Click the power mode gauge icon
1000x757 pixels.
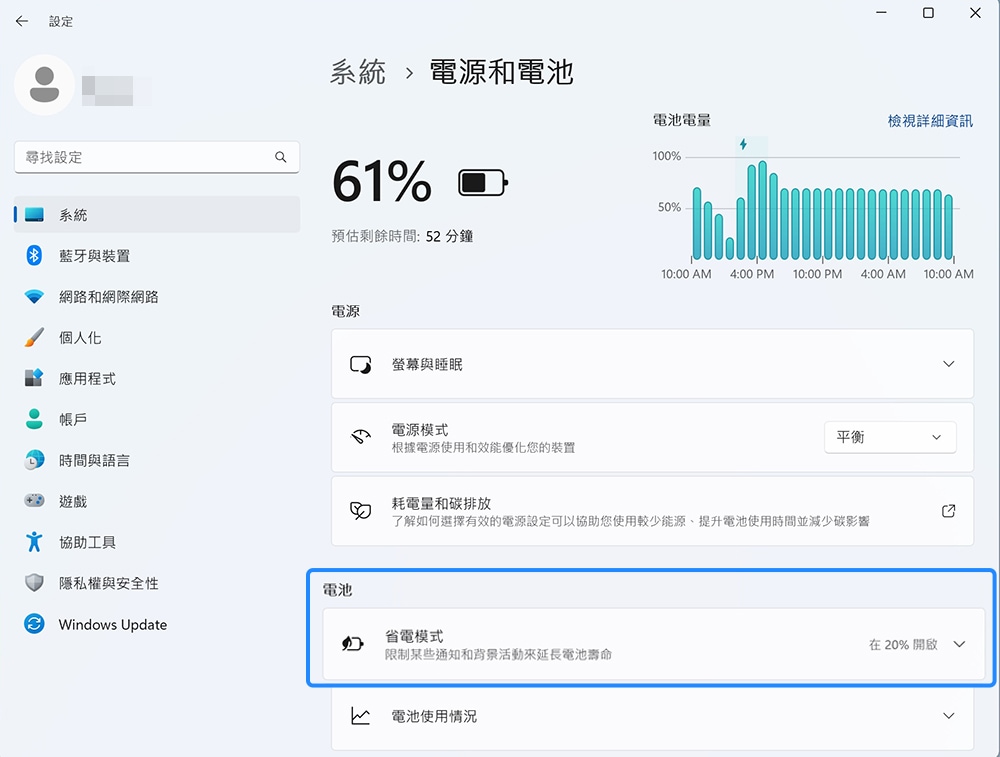pyautogui.click(x=360, y=437)
